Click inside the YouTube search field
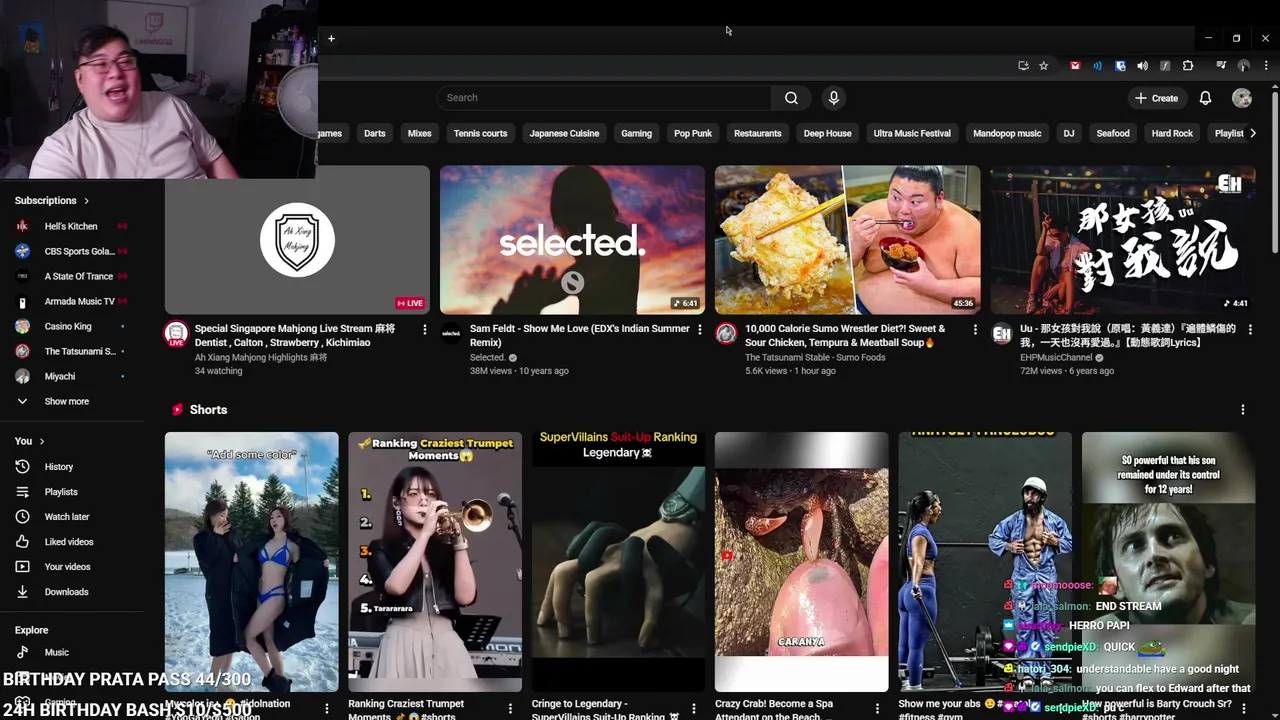The image size is (1280, 720). pyautogui.click(x=603, y=98)
